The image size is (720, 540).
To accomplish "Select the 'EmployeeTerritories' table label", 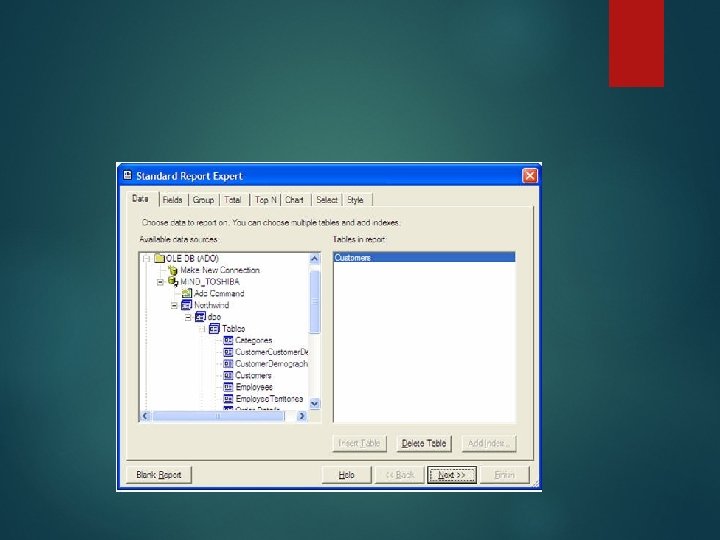I will [x=269, y=399].
